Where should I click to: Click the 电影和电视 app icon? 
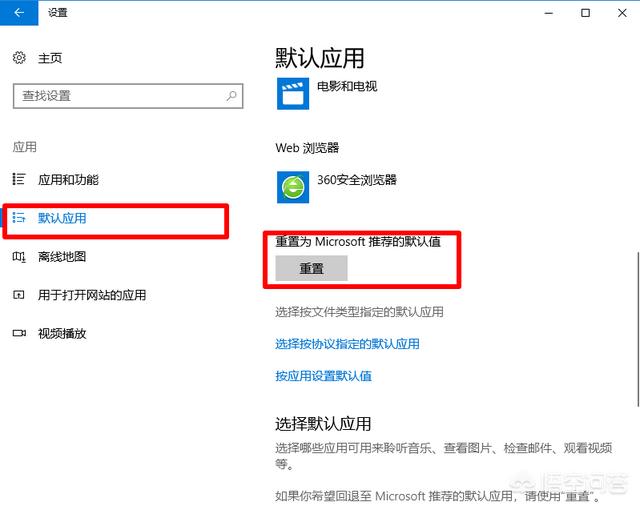292,93
